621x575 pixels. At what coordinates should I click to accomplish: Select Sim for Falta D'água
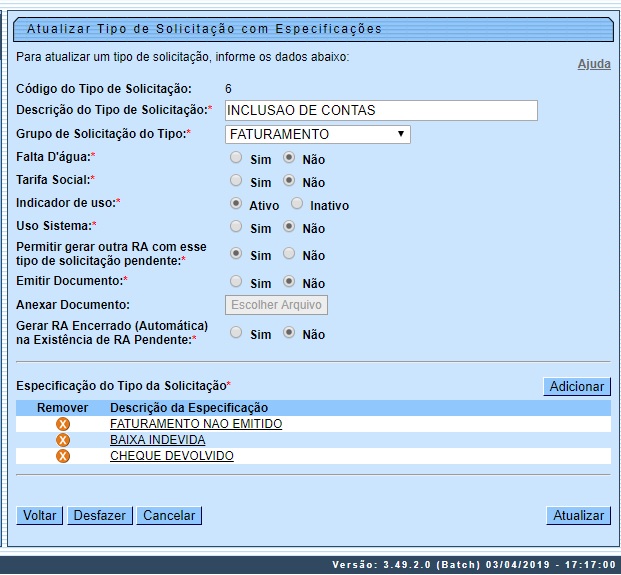236,158
